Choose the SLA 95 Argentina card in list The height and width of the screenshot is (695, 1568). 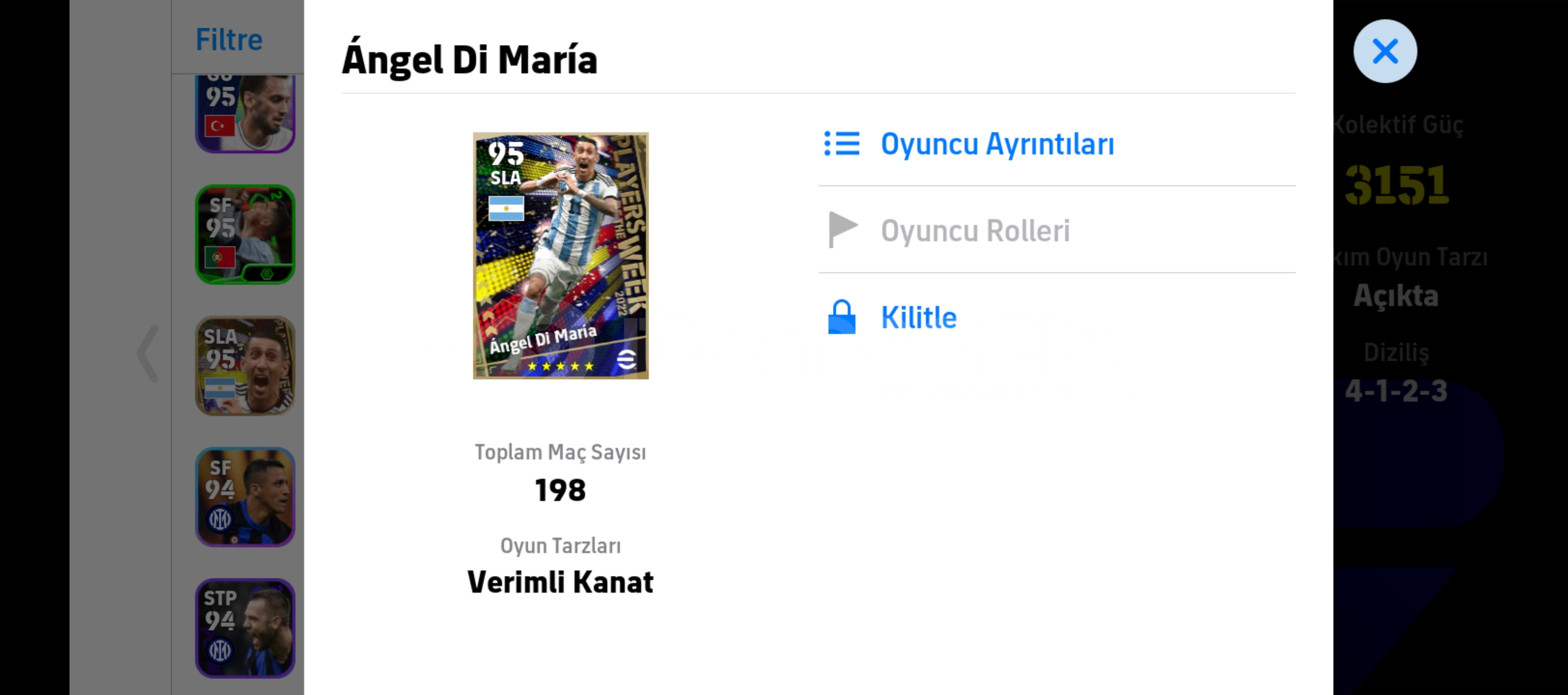pos(245,366)
